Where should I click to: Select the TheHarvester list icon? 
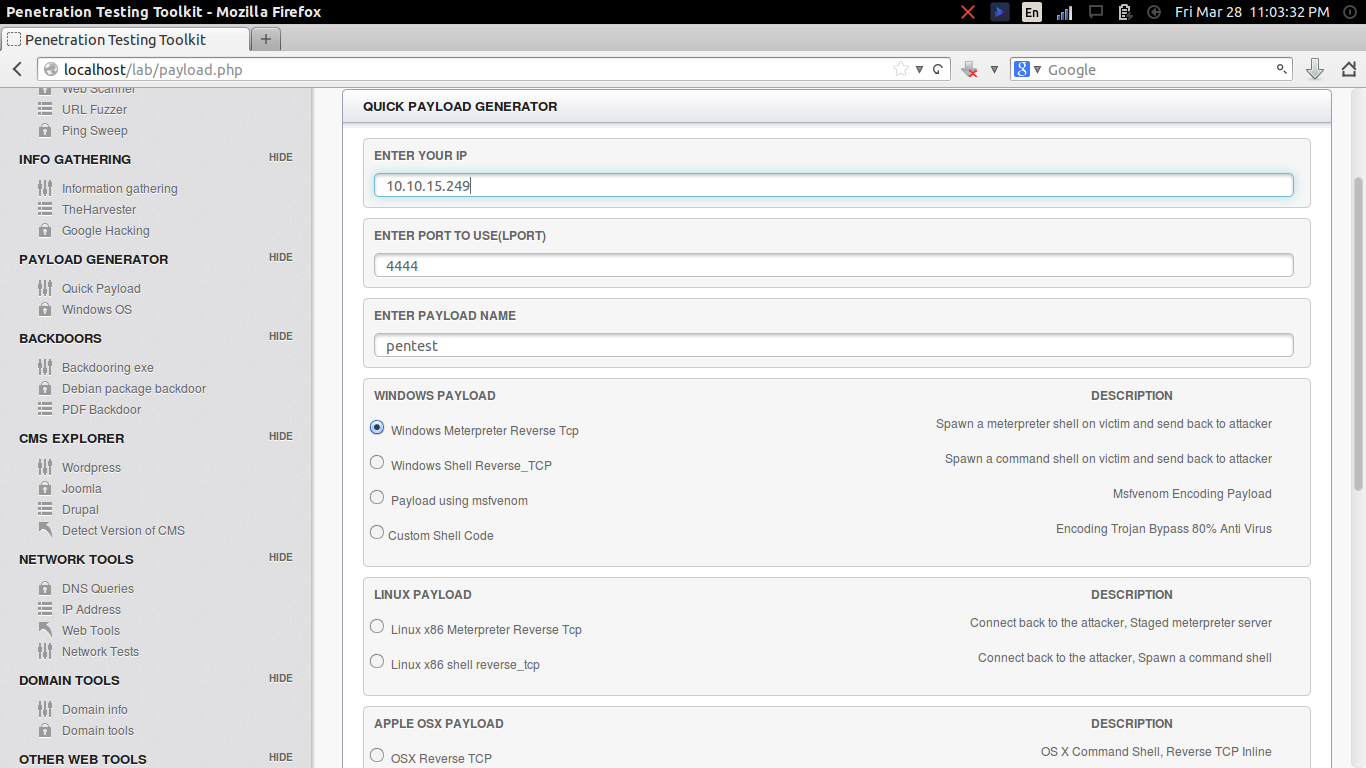(44, 209)
